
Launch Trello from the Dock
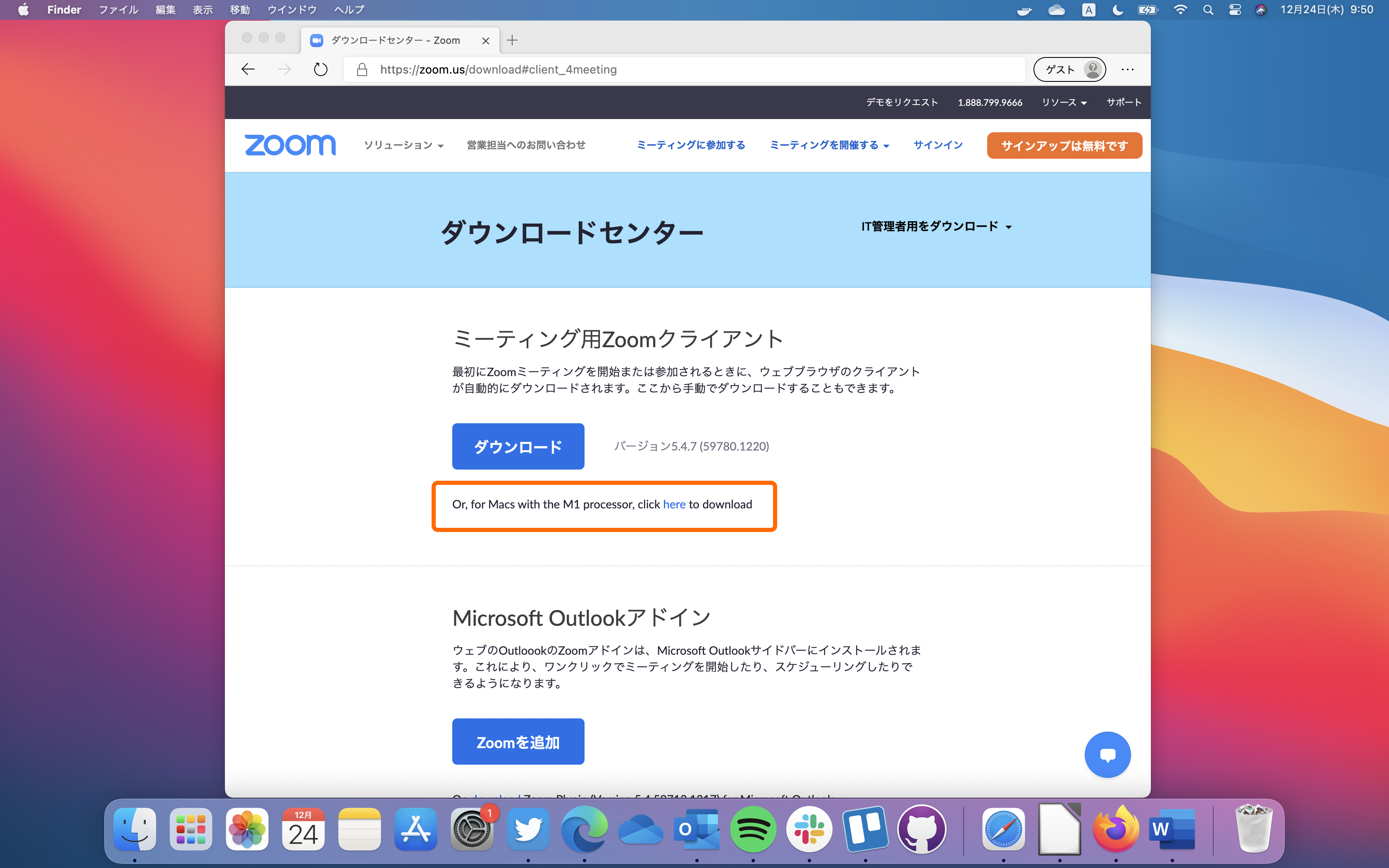(866, 830)
